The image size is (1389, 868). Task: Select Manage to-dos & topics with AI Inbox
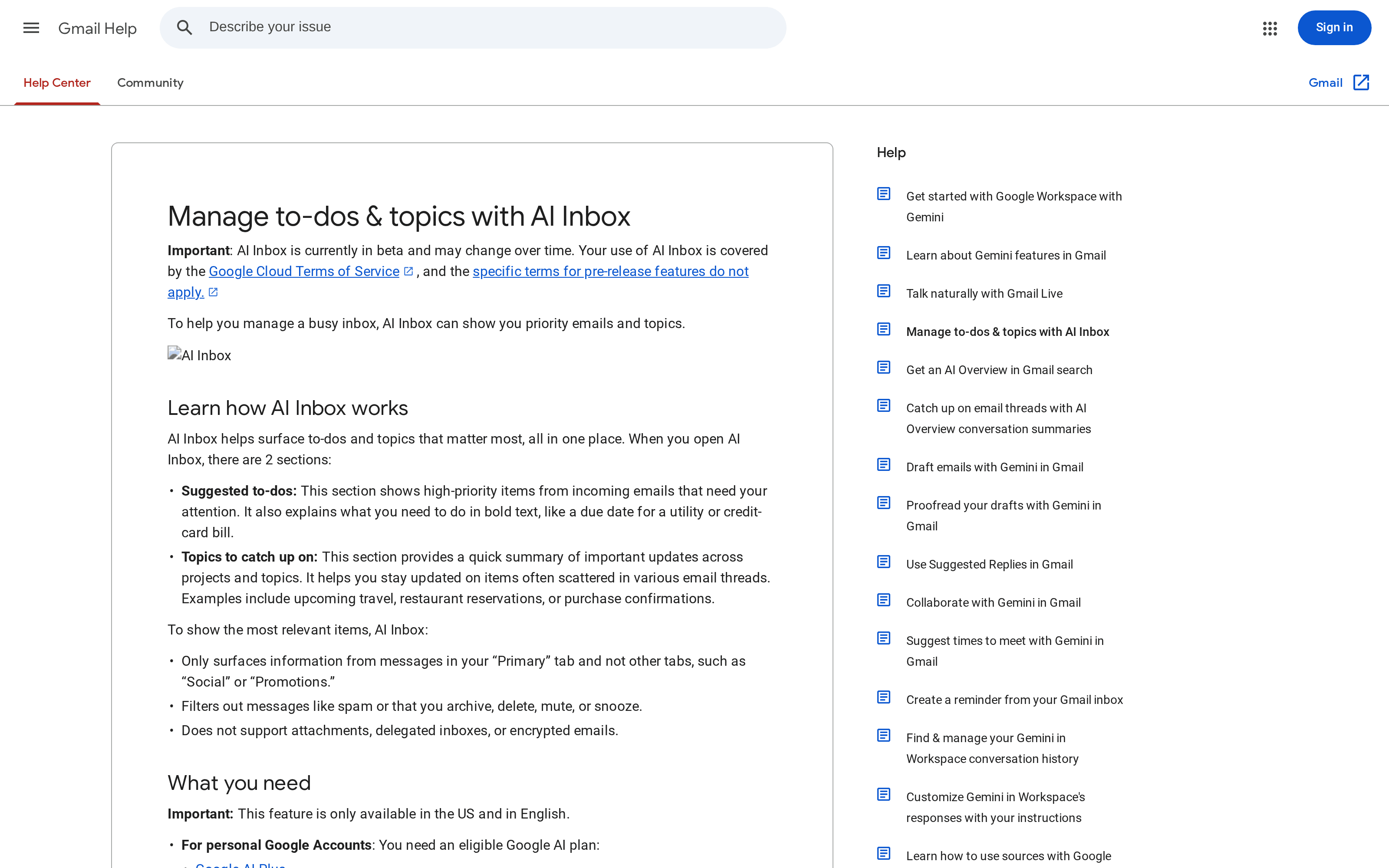pos(1007,332)
